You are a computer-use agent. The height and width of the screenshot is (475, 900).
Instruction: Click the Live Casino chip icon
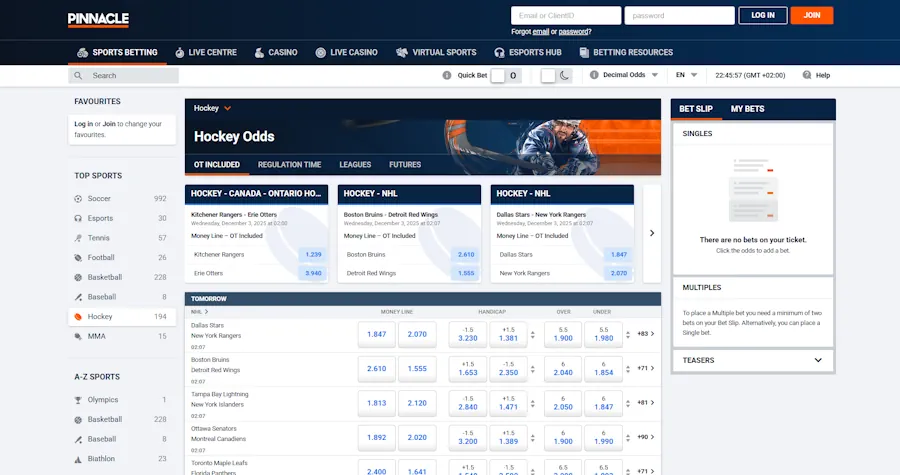320,53
